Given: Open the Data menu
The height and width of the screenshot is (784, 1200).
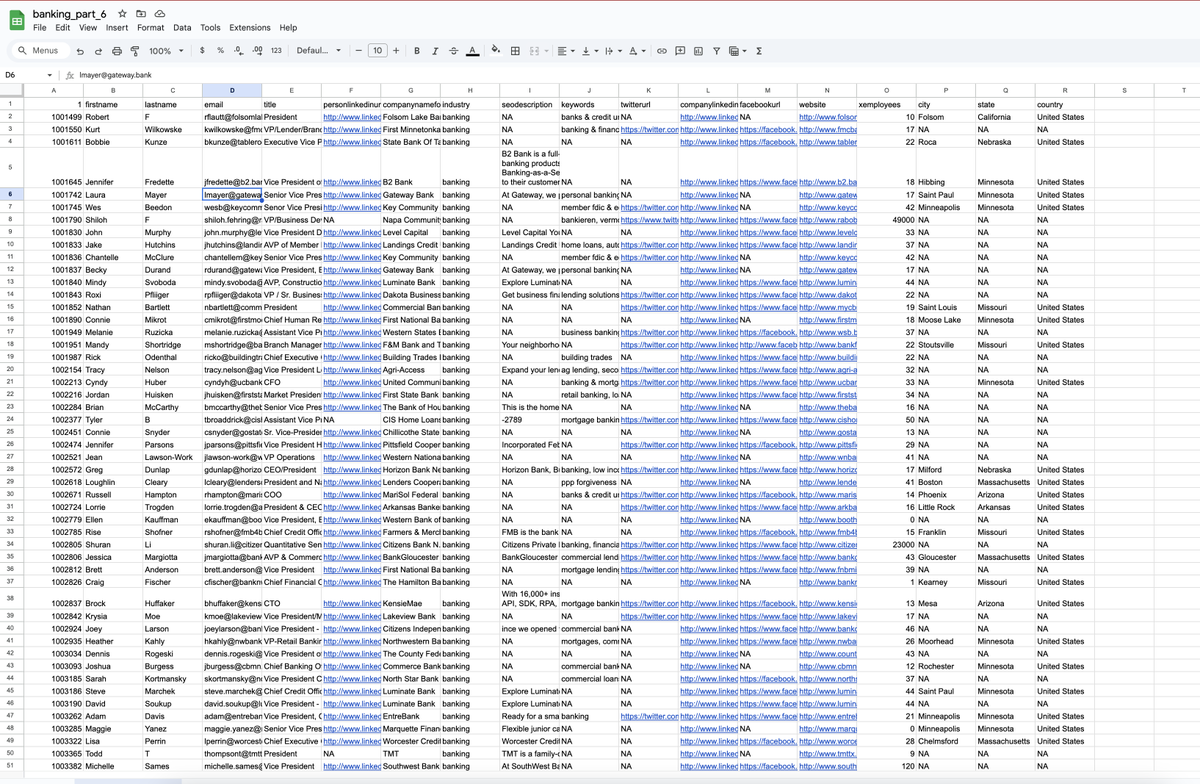Looking at the screenshot, I should click(182, 28).
